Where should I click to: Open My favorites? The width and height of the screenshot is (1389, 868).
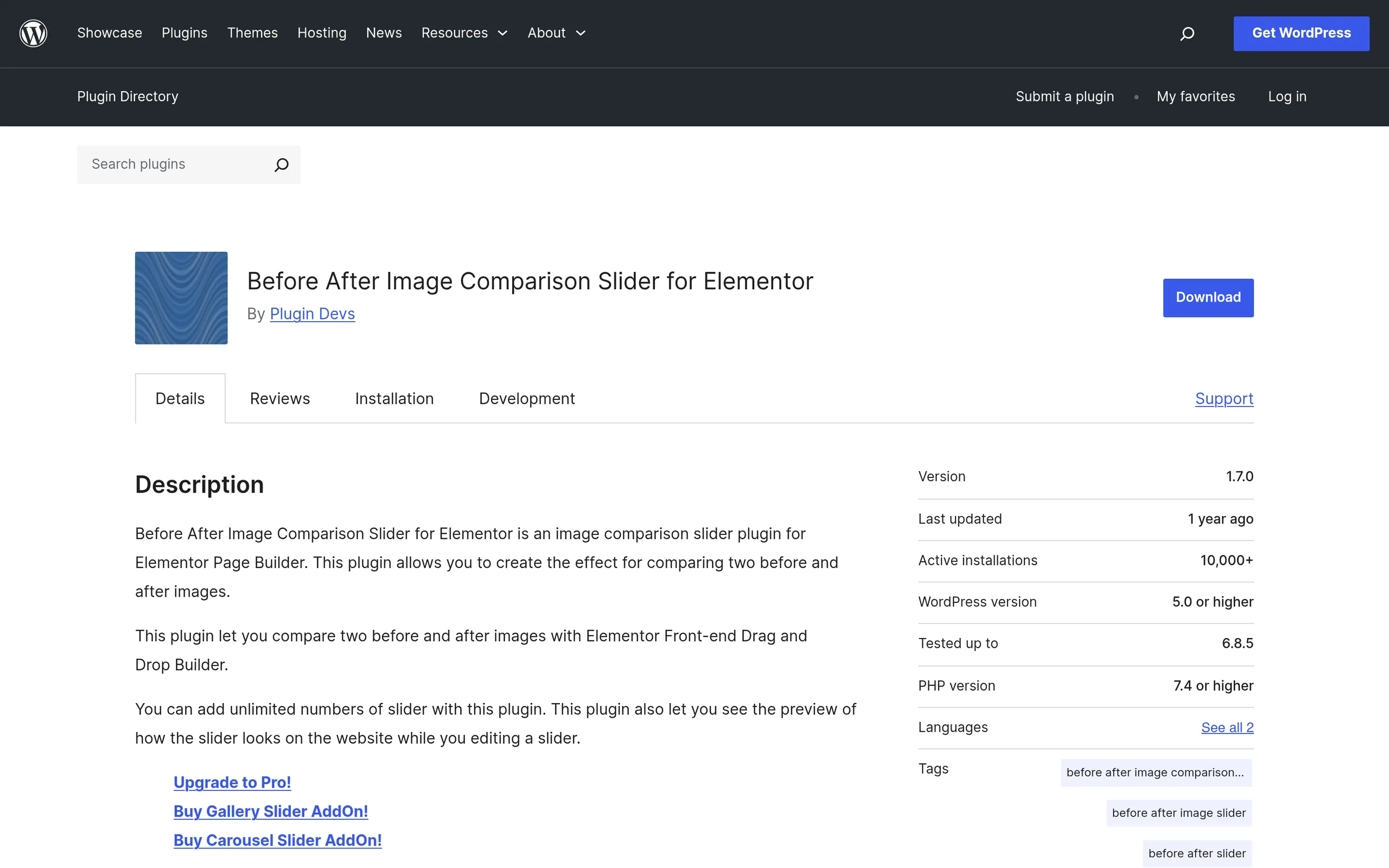click(x=1196, y=97)
